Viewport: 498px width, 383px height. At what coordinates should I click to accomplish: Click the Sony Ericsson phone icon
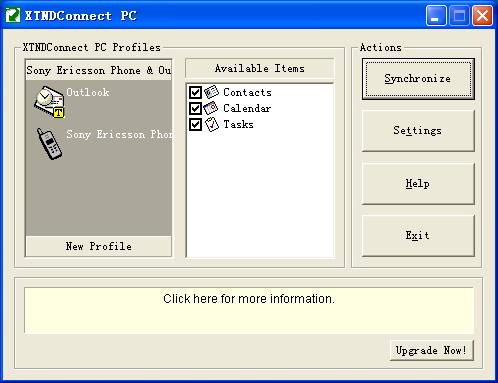point(49,144)
